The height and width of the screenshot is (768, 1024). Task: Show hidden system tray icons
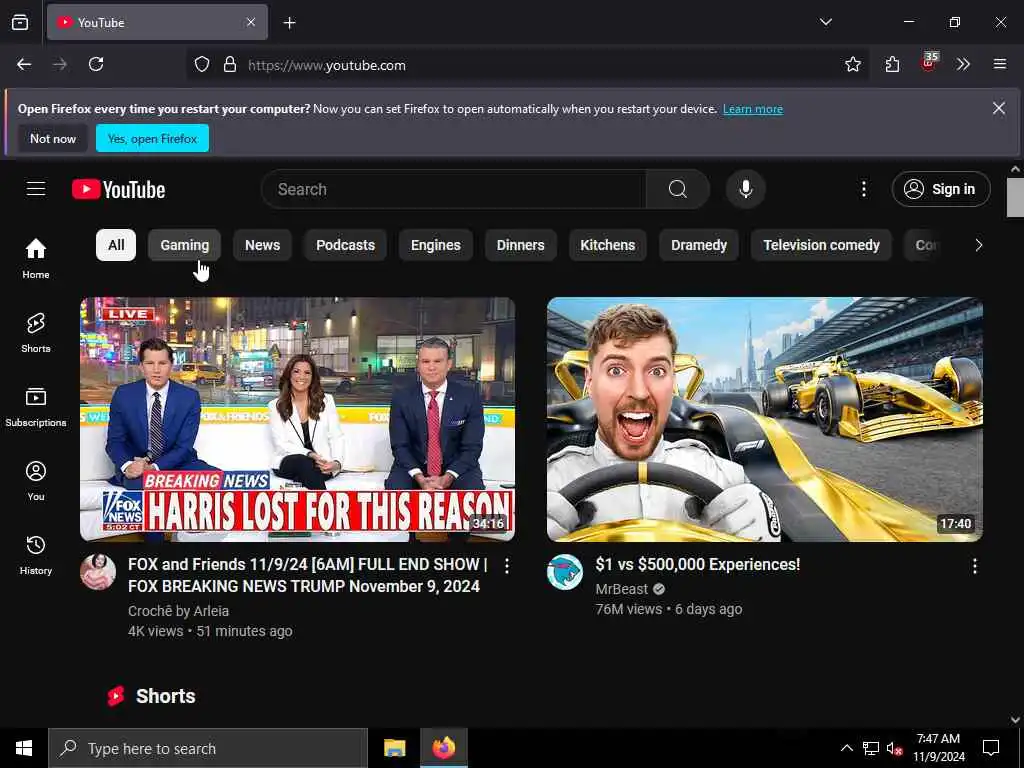point(846,748)
